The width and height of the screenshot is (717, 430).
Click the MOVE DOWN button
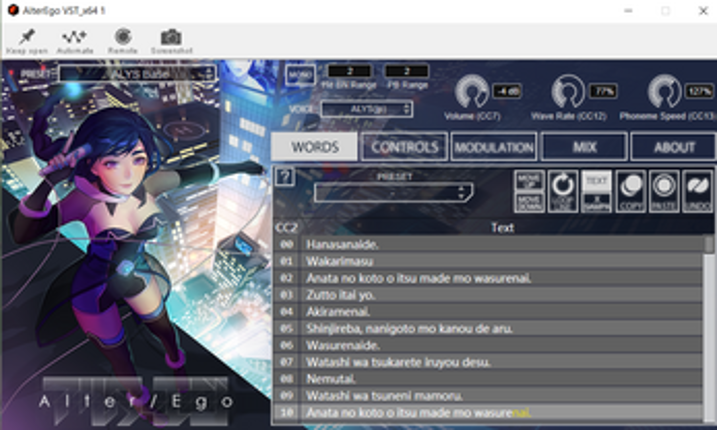[529, 200]
